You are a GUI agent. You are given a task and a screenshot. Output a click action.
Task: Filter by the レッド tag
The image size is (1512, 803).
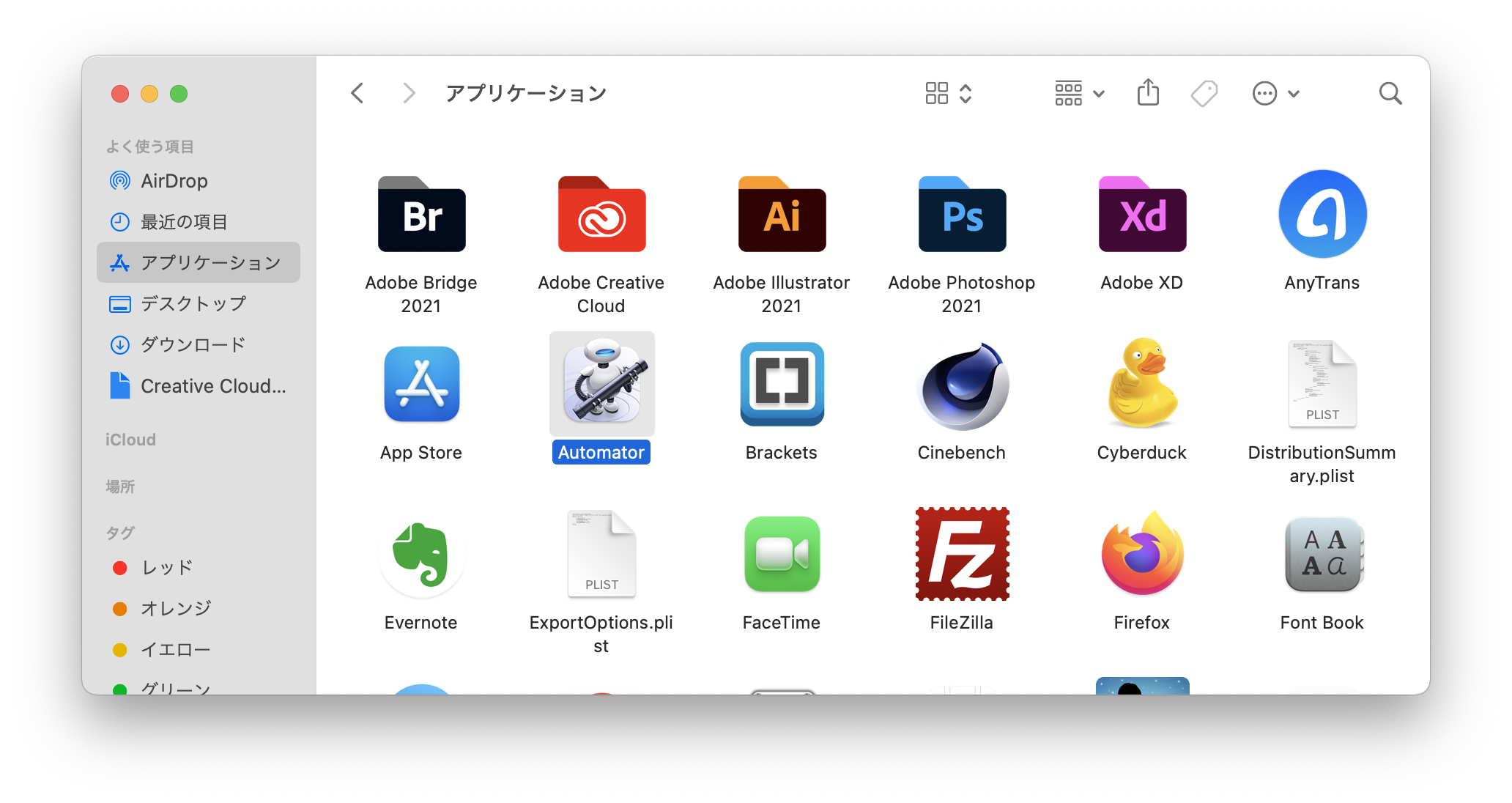point(199,568)
